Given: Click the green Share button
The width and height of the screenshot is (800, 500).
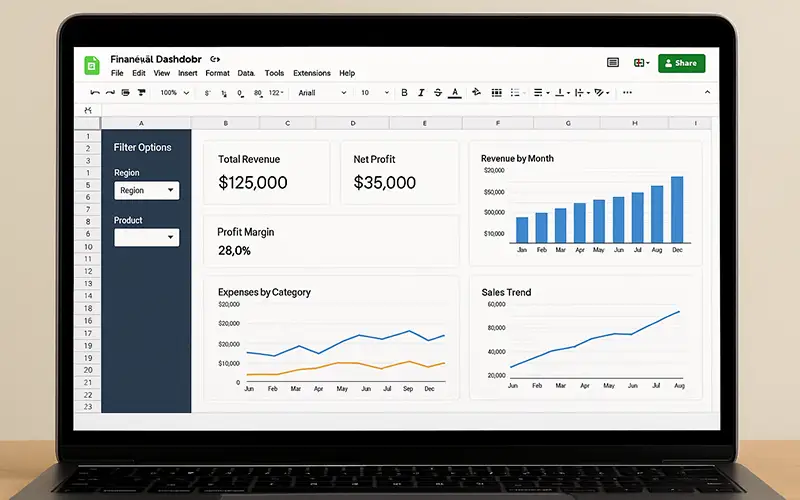Looking at the screenshot, I should coord(681,63).
